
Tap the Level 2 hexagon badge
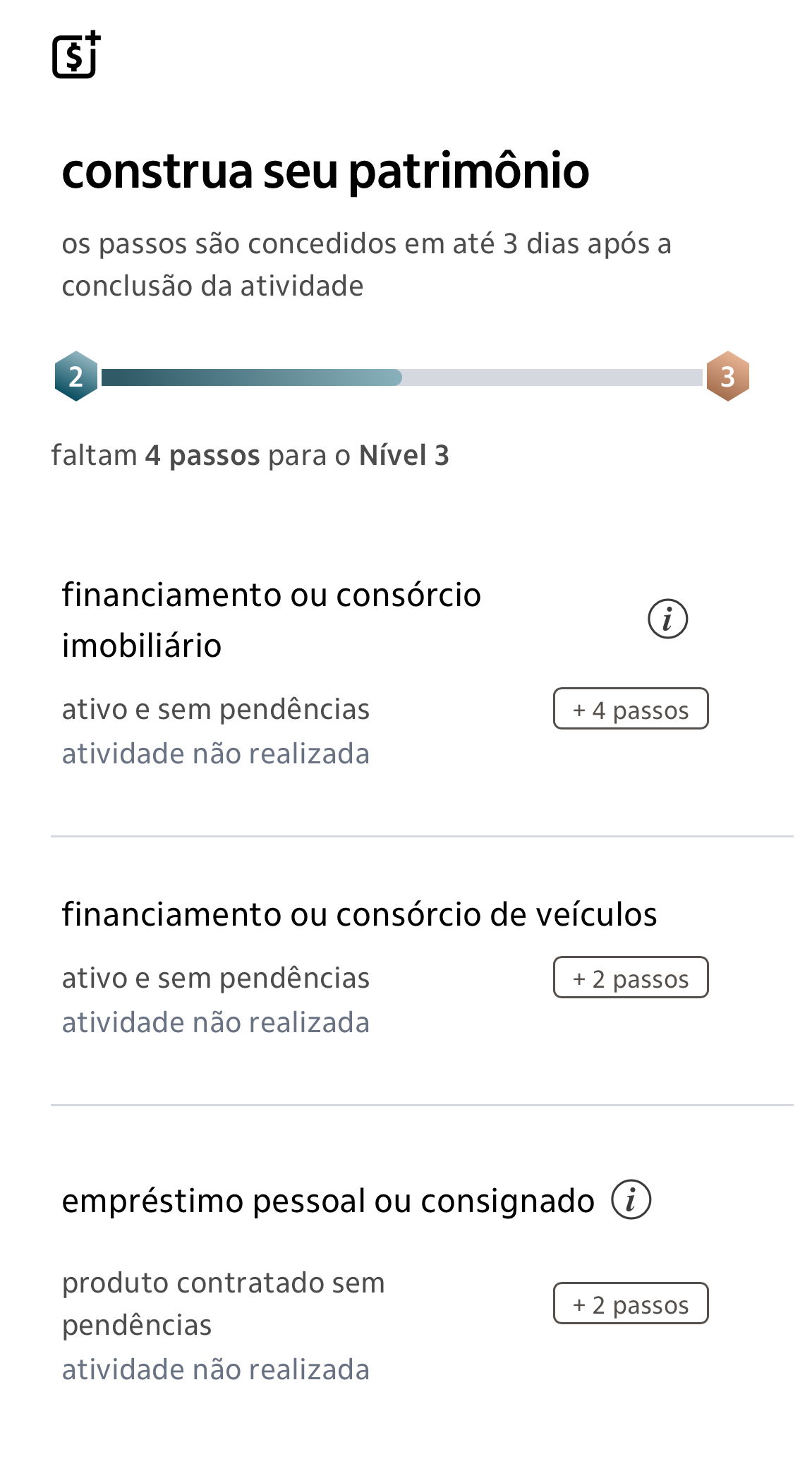coord(76,376)
